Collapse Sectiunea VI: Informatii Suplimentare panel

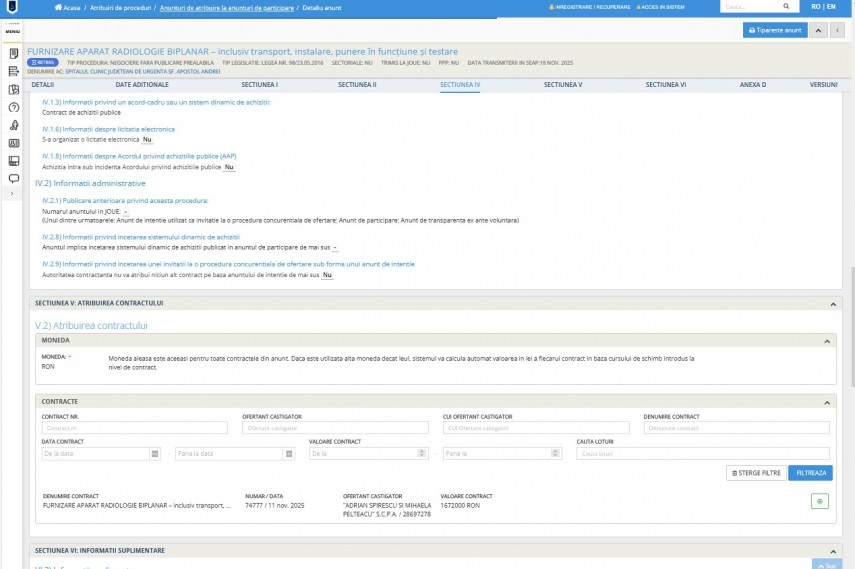point(833,551)
